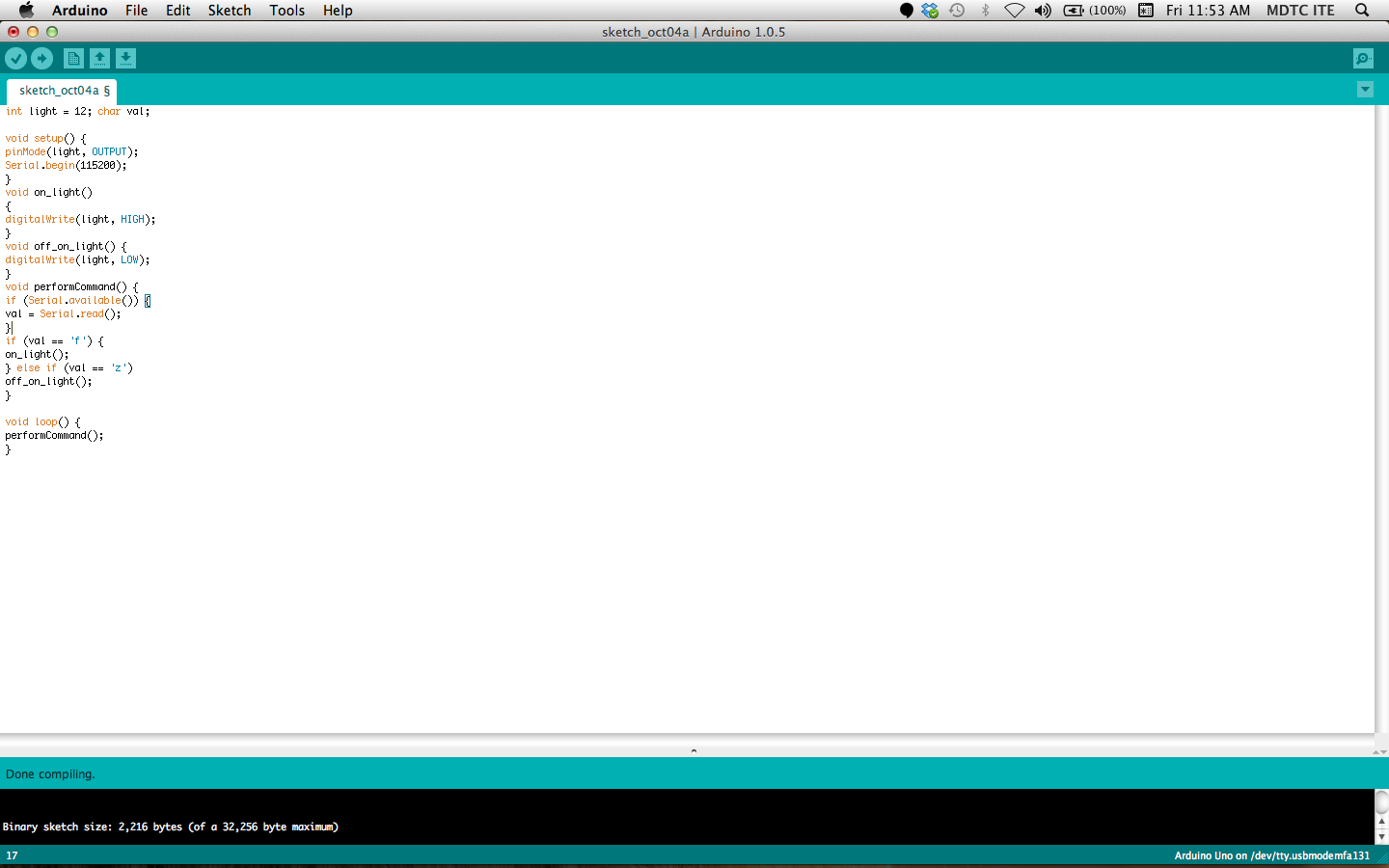Open the Arduino application menu
Screen dimensions: 1389x868
(x=79, y=10)
